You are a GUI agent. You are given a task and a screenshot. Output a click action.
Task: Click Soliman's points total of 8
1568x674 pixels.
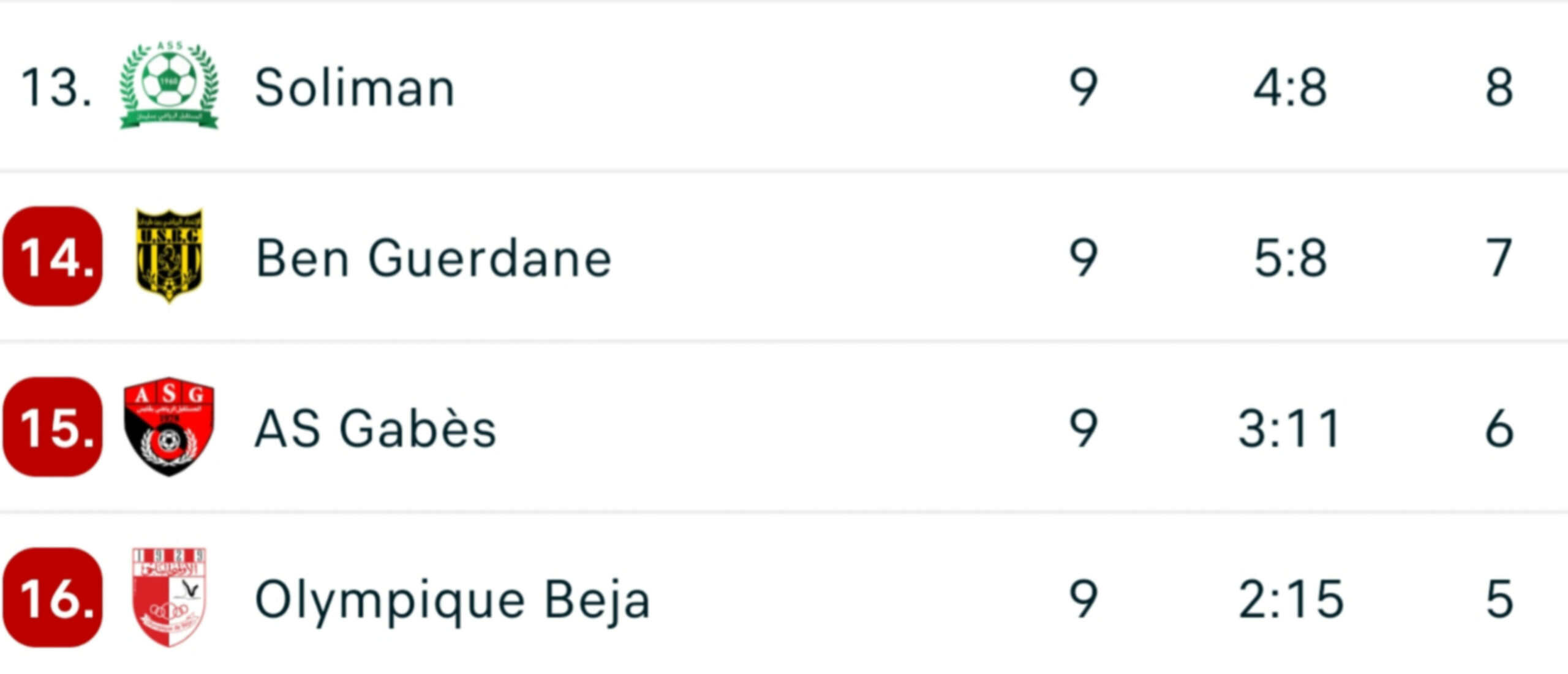click(x=1499, y=88)
